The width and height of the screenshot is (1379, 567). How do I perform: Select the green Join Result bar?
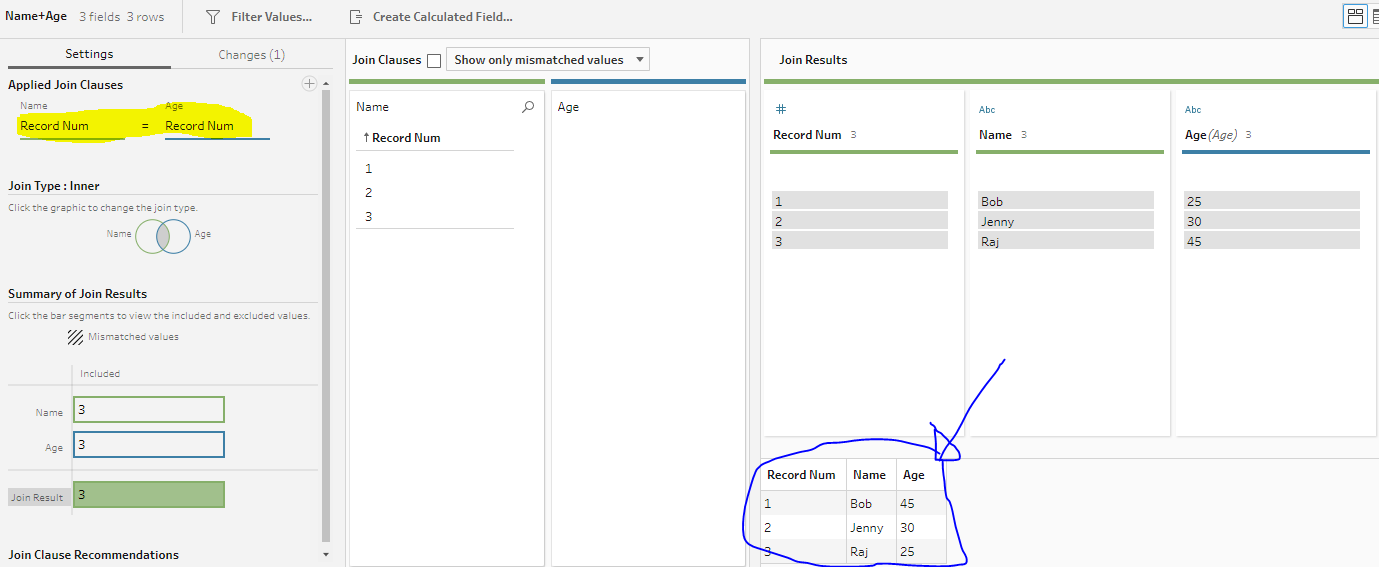coord(149,495)
